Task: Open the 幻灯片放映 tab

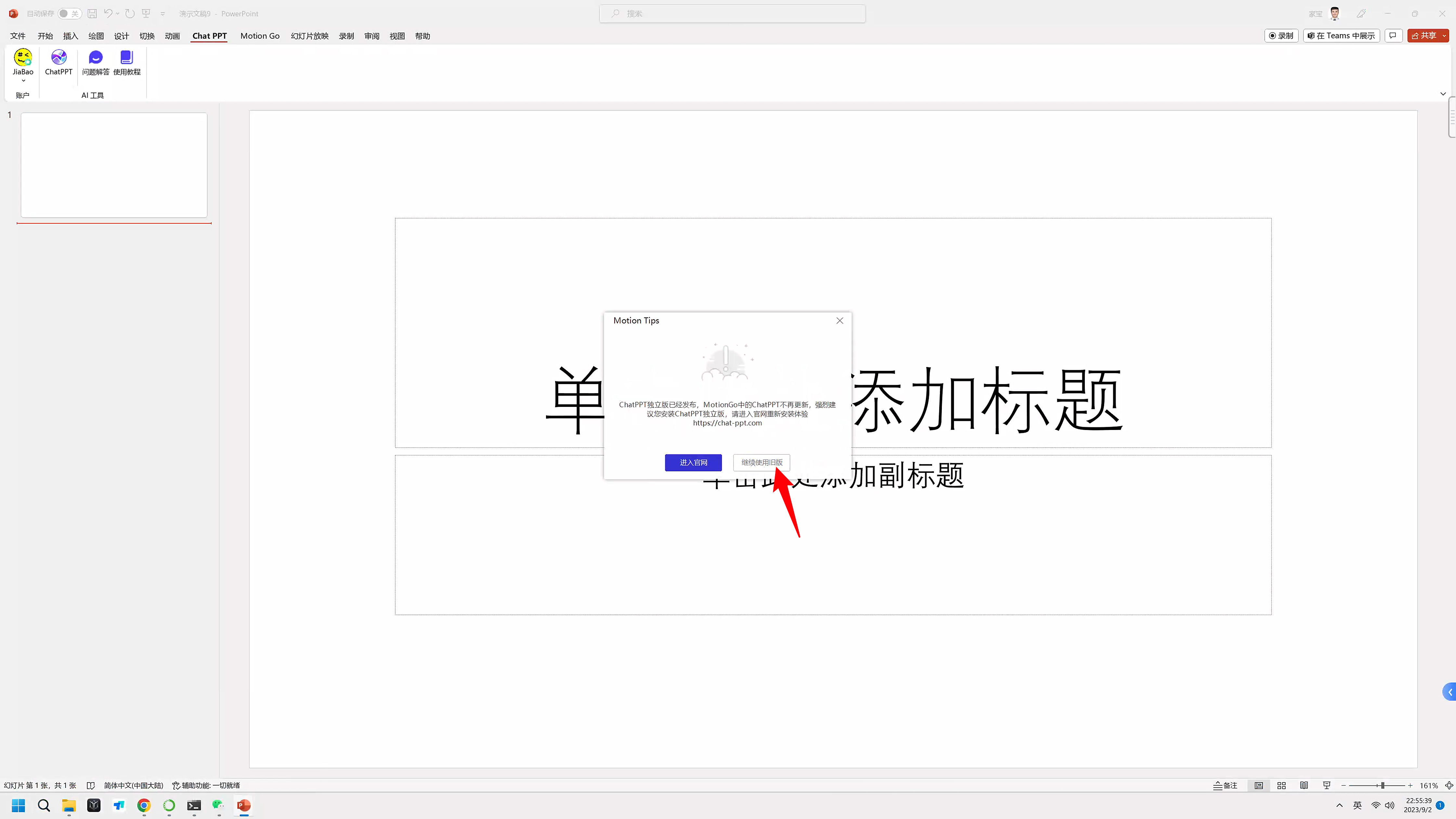Action: click(x=310, y=36)
